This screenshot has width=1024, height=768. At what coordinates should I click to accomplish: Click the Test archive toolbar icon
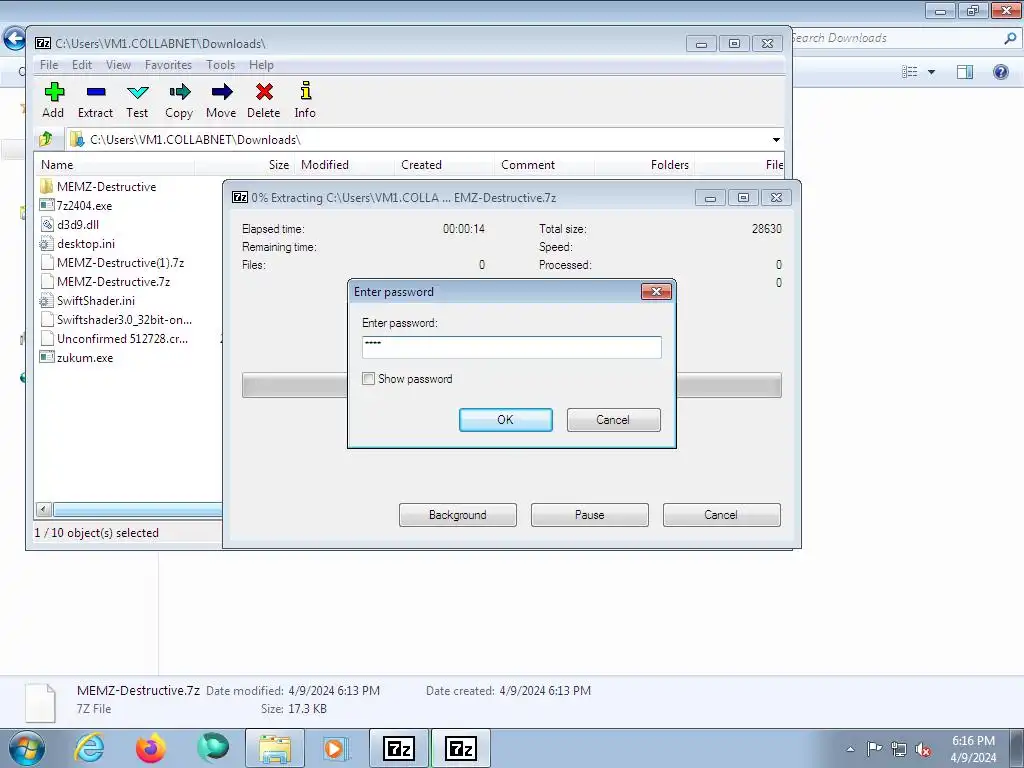pos(137,100)
